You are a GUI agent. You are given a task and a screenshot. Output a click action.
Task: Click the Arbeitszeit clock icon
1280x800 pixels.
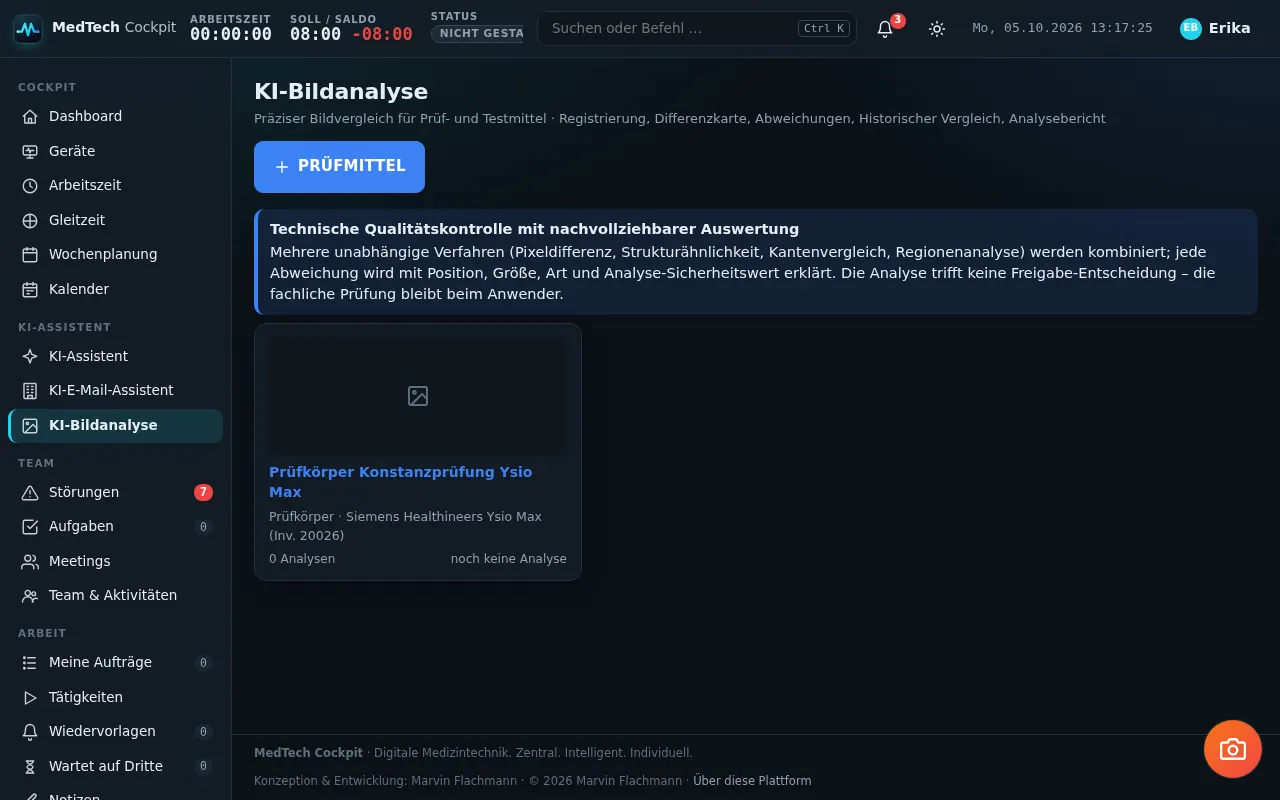(30, 185)
